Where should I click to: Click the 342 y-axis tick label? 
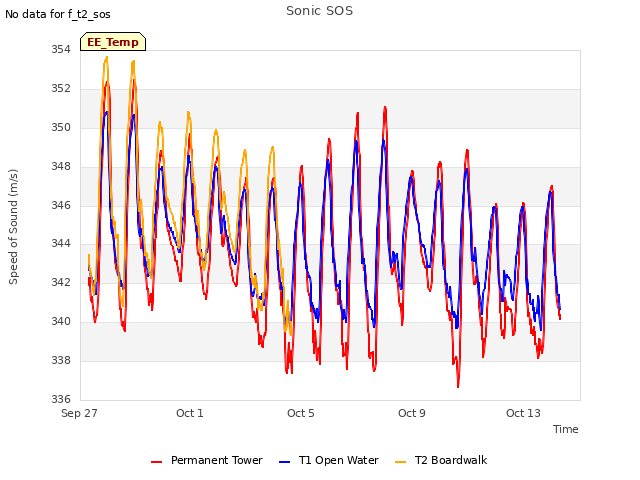(x=61, y=282)
